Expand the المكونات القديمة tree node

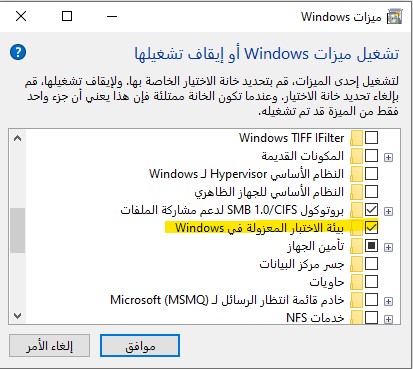coord(388,157)
